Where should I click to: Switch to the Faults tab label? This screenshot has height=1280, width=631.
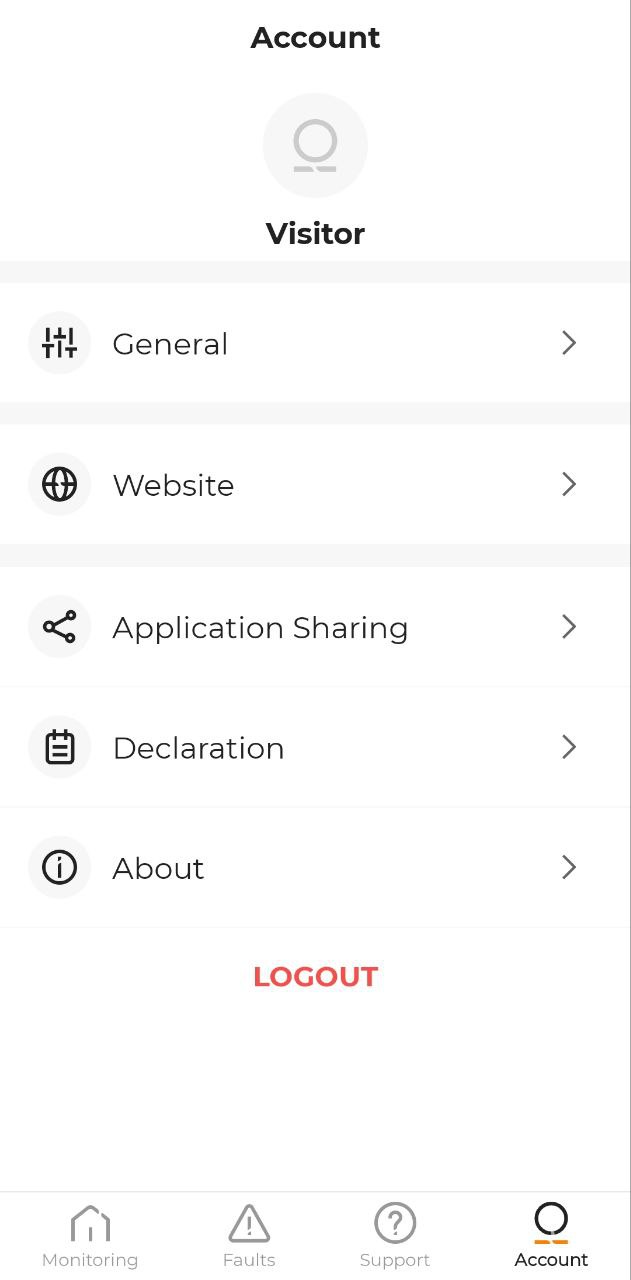pos(249,1260)
